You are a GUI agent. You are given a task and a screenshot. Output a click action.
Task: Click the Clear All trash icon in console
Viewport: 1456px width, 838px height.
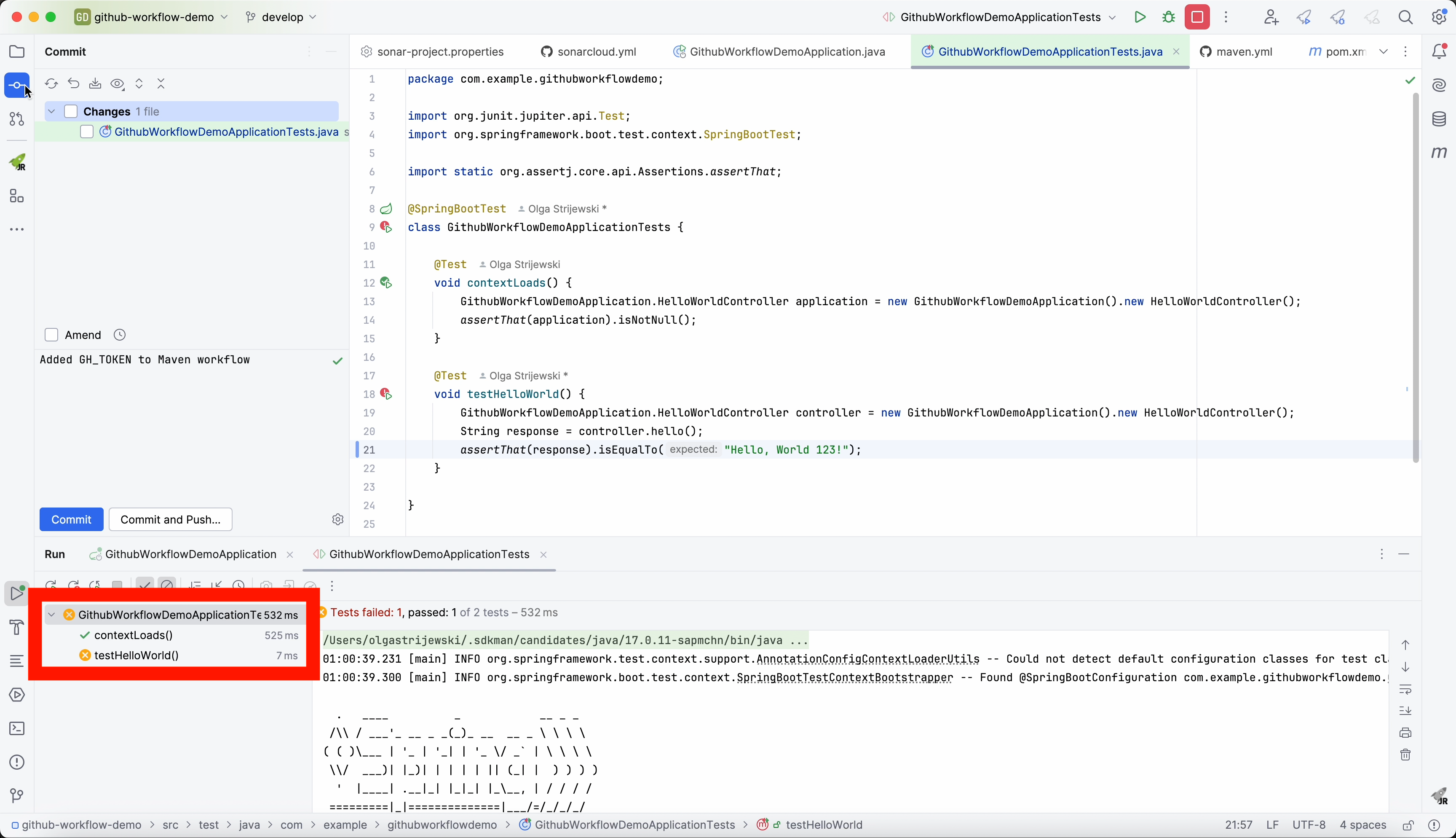click(x=1405, y=755)
